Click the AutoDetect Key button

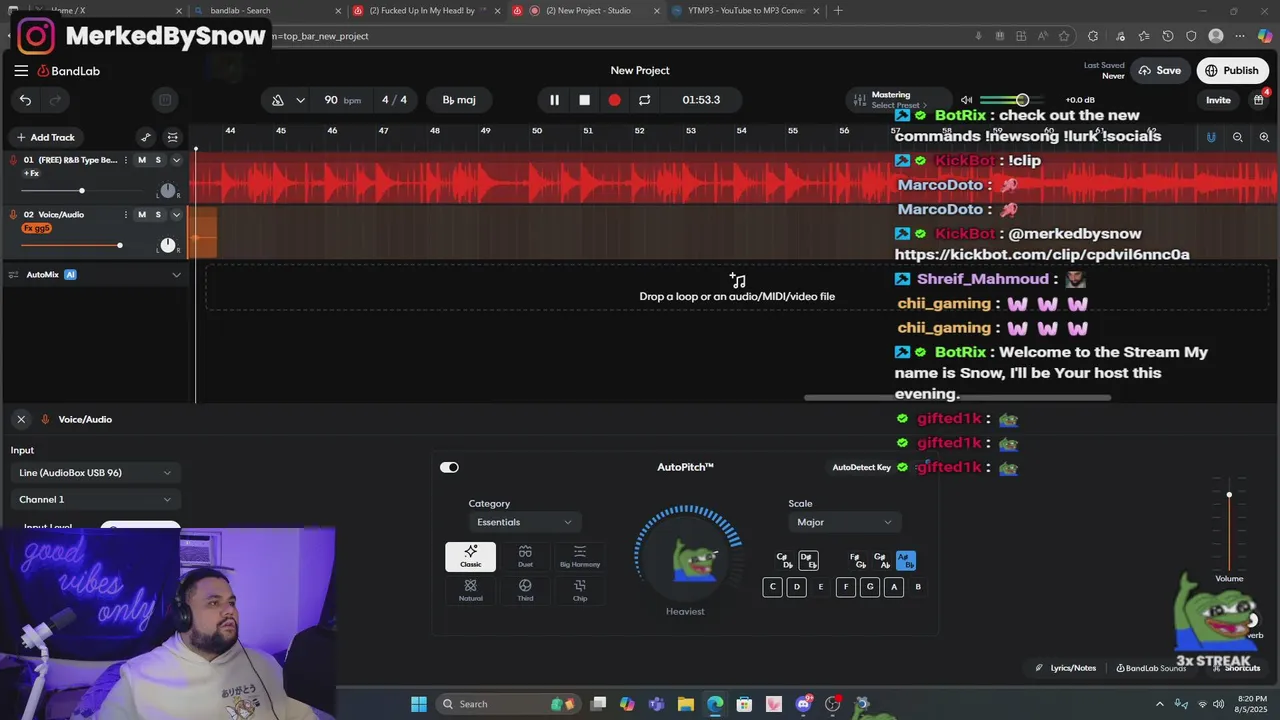pyautogui.click(x=861, y=467)
